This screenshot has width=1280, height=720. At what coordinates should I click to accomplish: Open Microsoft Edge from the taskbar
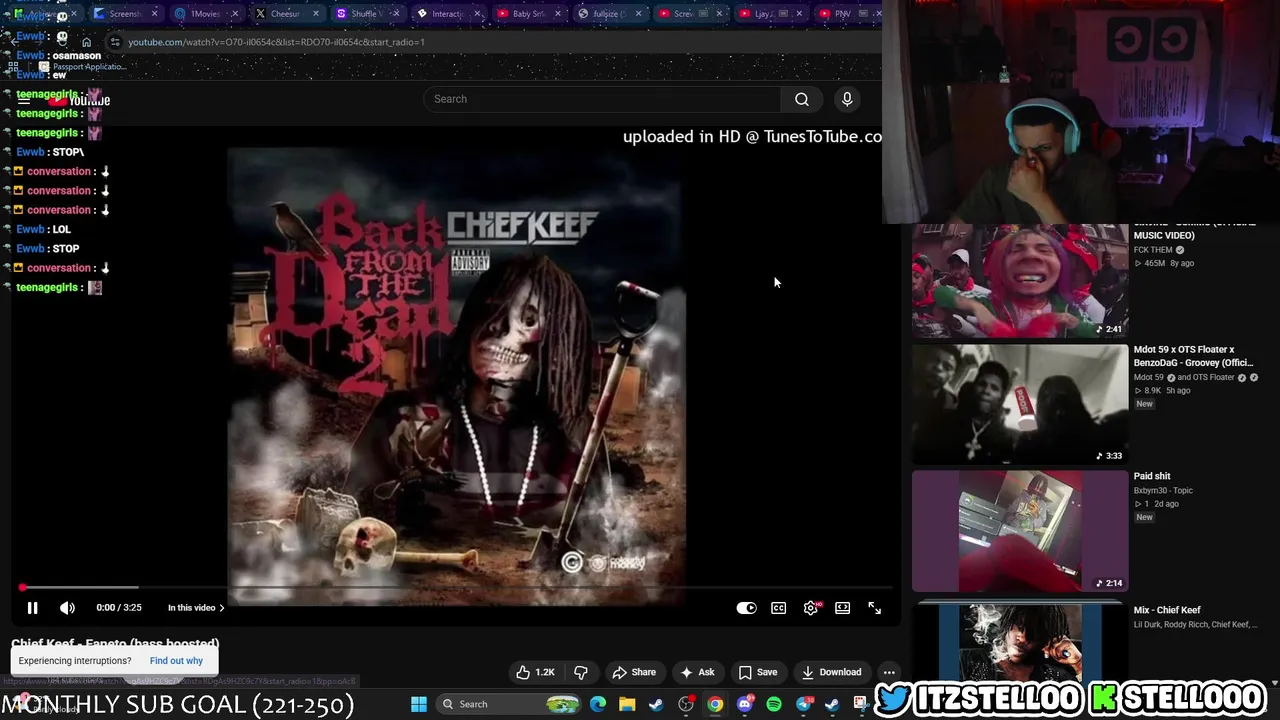tap(598, 704)
